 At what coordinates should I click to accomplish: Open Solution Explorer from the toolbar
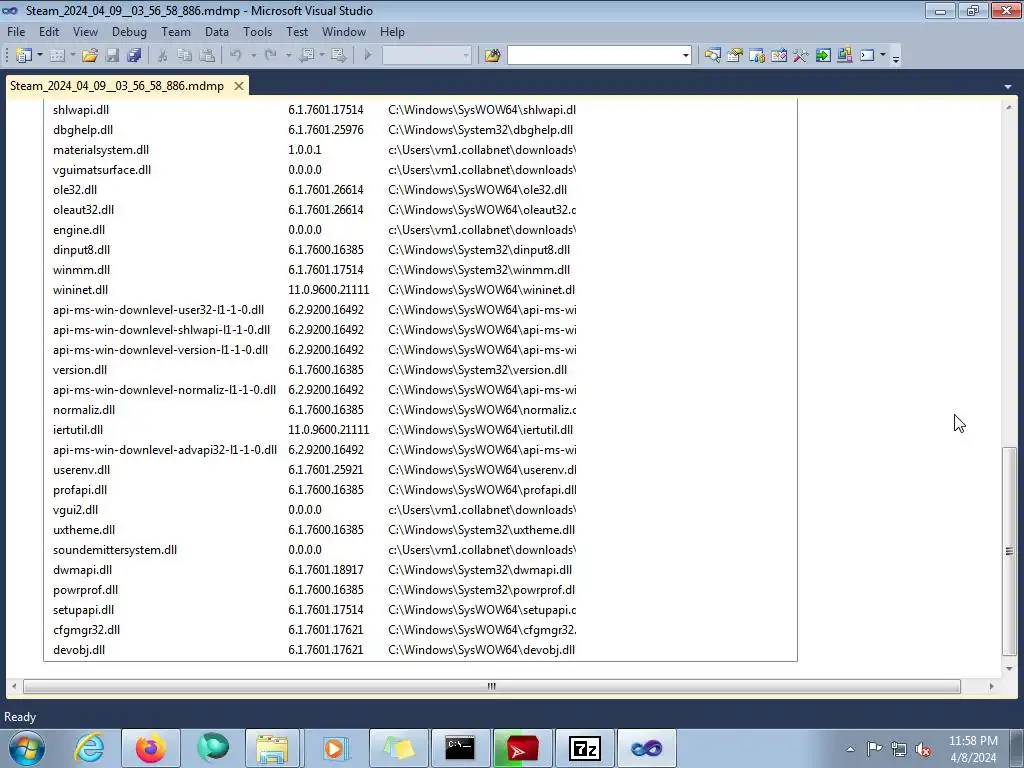[712, 56]
